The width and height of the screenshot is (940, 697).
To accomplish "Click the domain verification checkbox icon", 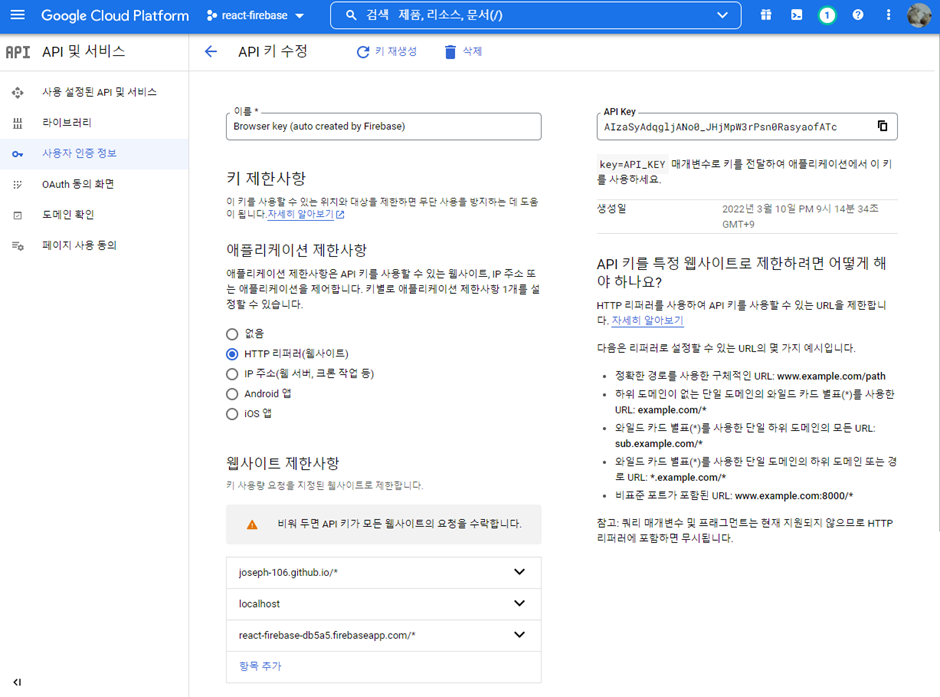I will click(17, 215).
